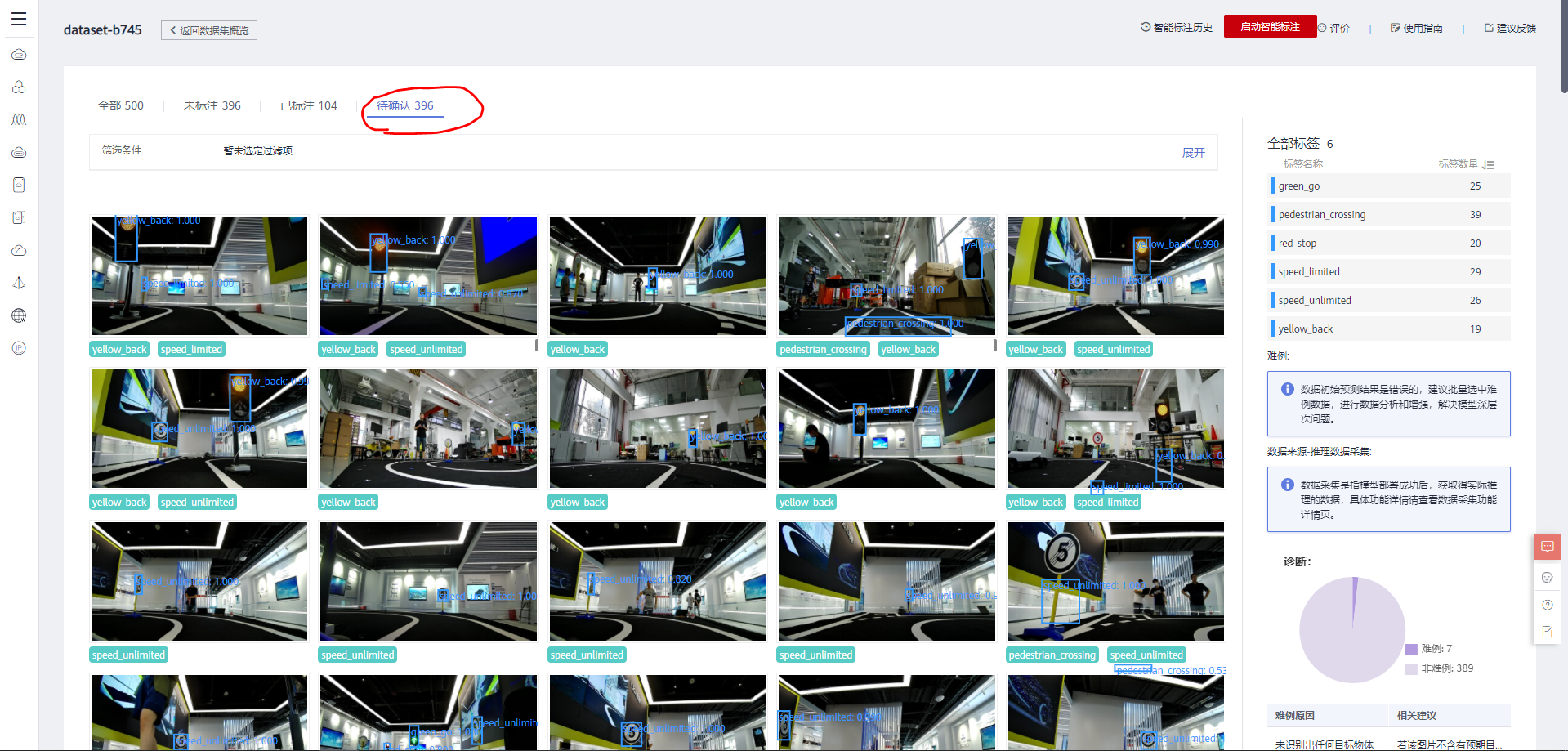
Task: Open help via floating question mark icon
Action: [x=1547, y=605]
